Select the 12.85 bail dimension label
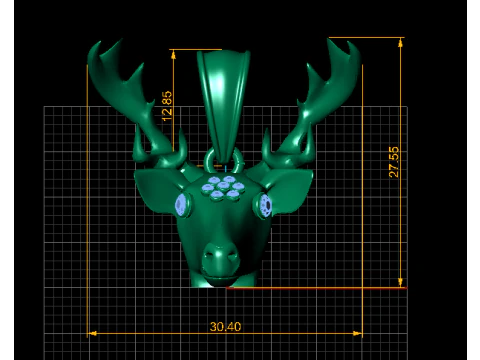480x360 pixels. click(167, 106)
